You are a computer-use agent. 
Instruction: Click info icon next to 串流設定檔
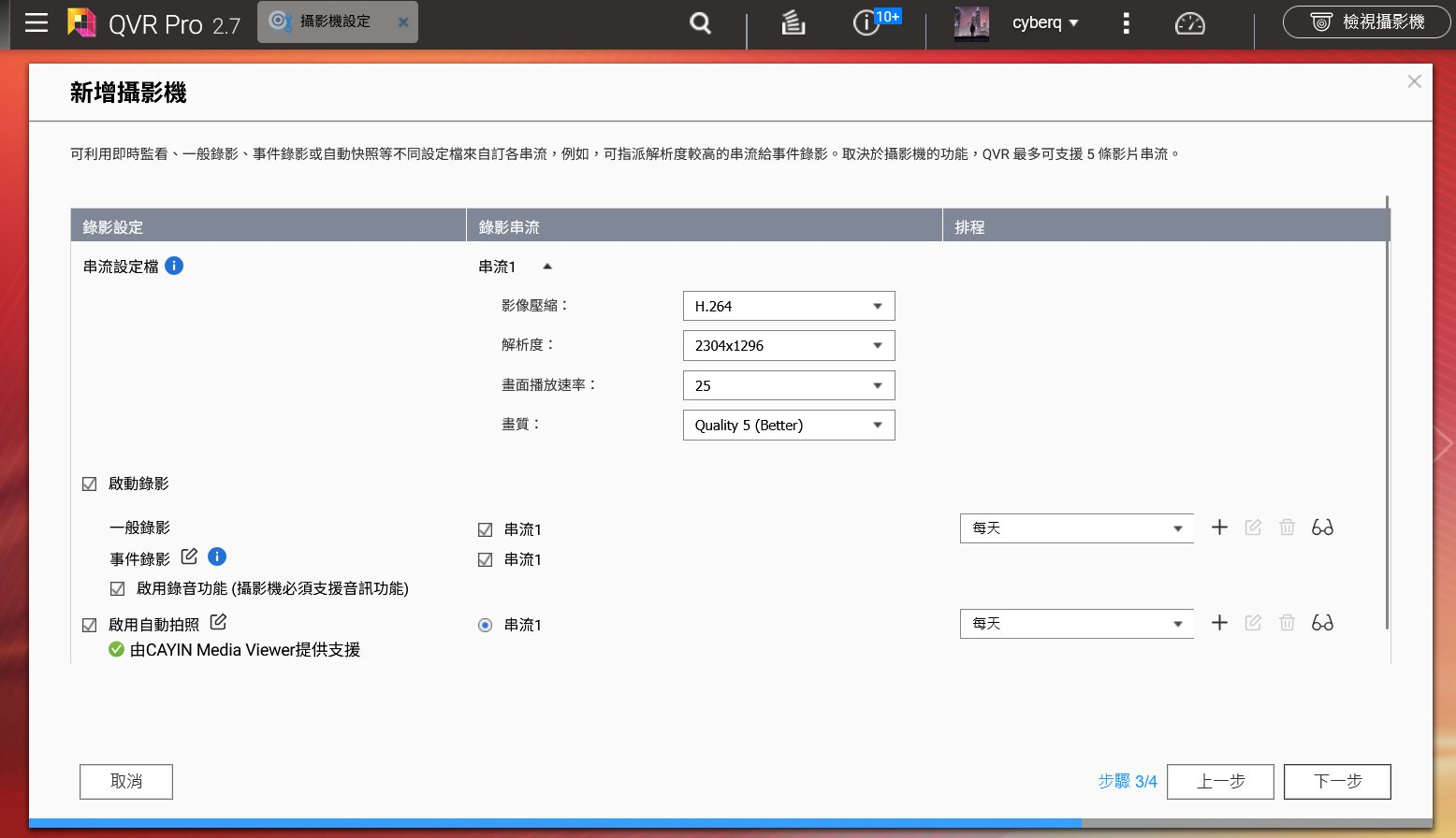[x=174, y=266]
